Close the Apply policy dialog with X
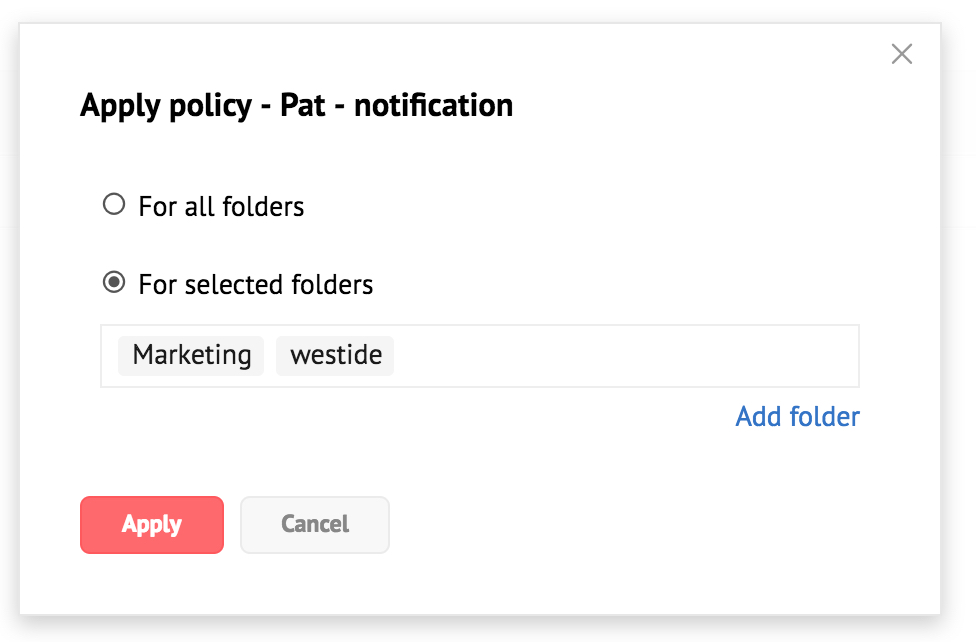Image resolution: width=976 pixels, height=642 pixels. pyautogui.click(x=901, y=54)
